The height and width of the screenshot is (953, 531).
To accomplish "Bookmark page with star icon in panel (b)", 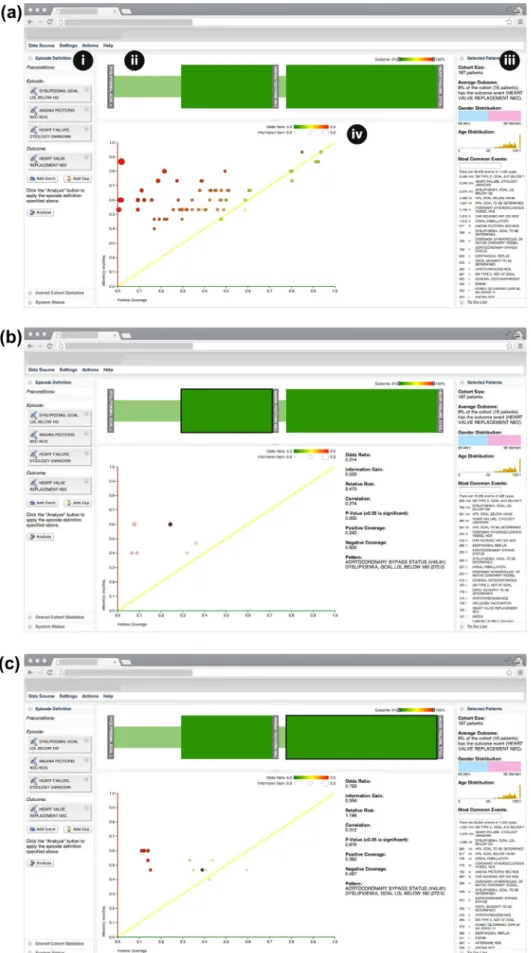I will click(509, 345).
